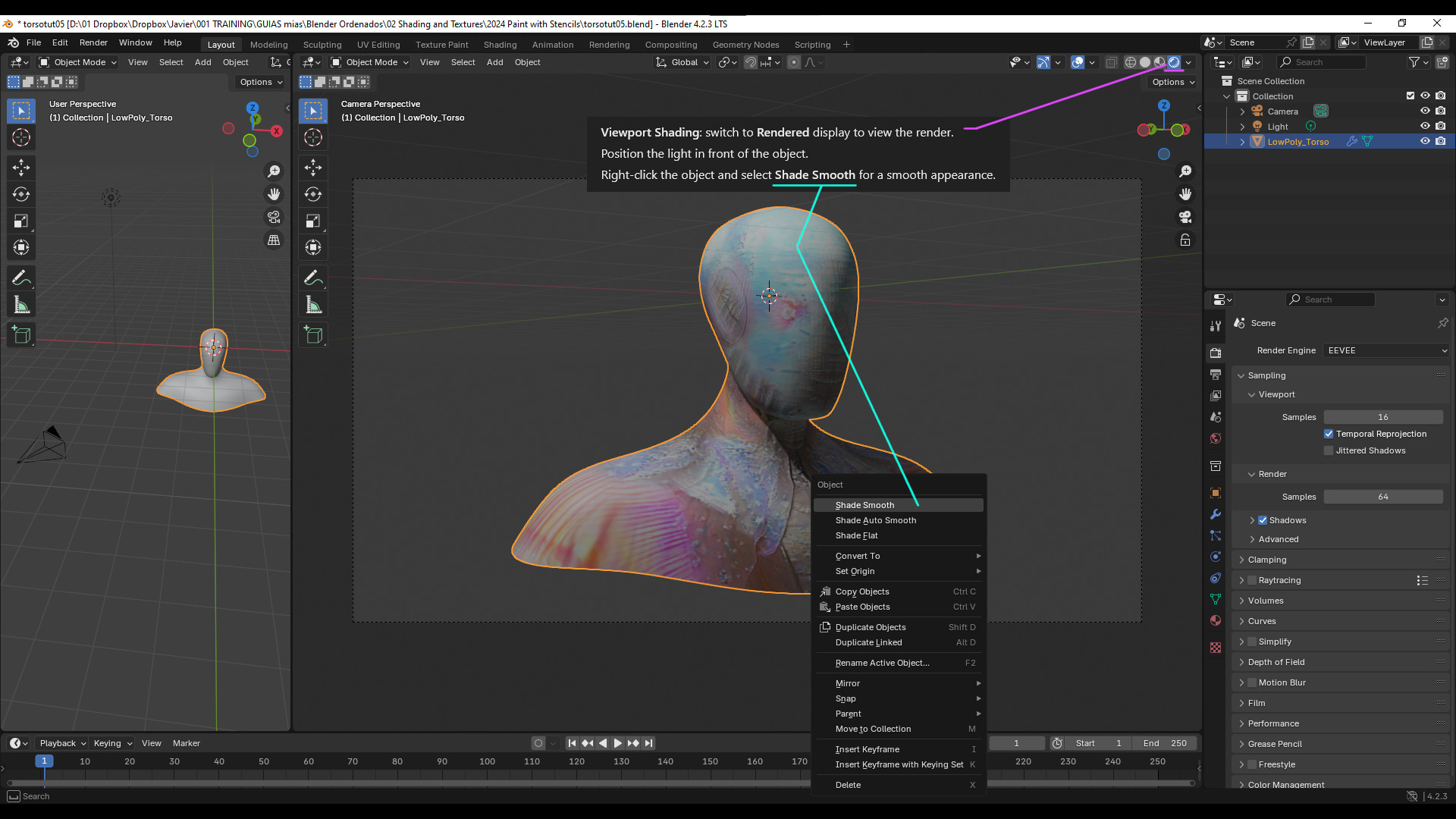Switch to Wireframe viewport shading
1456x819 pixels.
pyautogui.click(x=1131, y=62)
